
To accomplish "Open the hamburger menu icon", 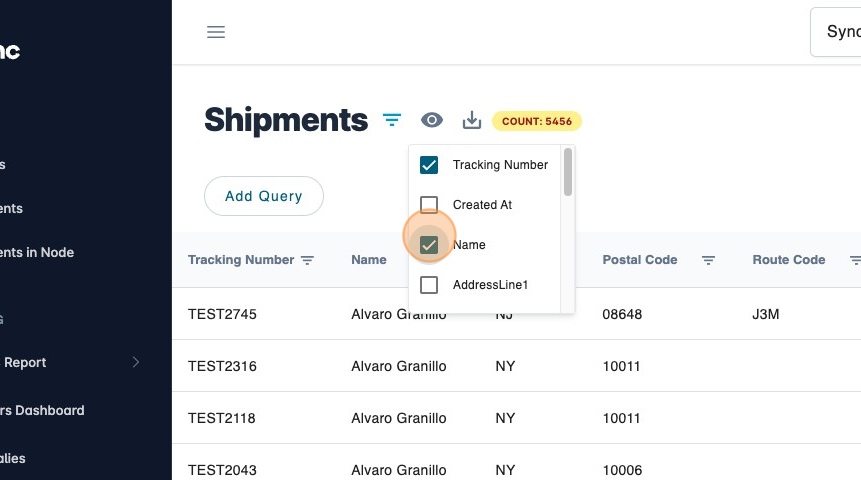I will 216,32.
